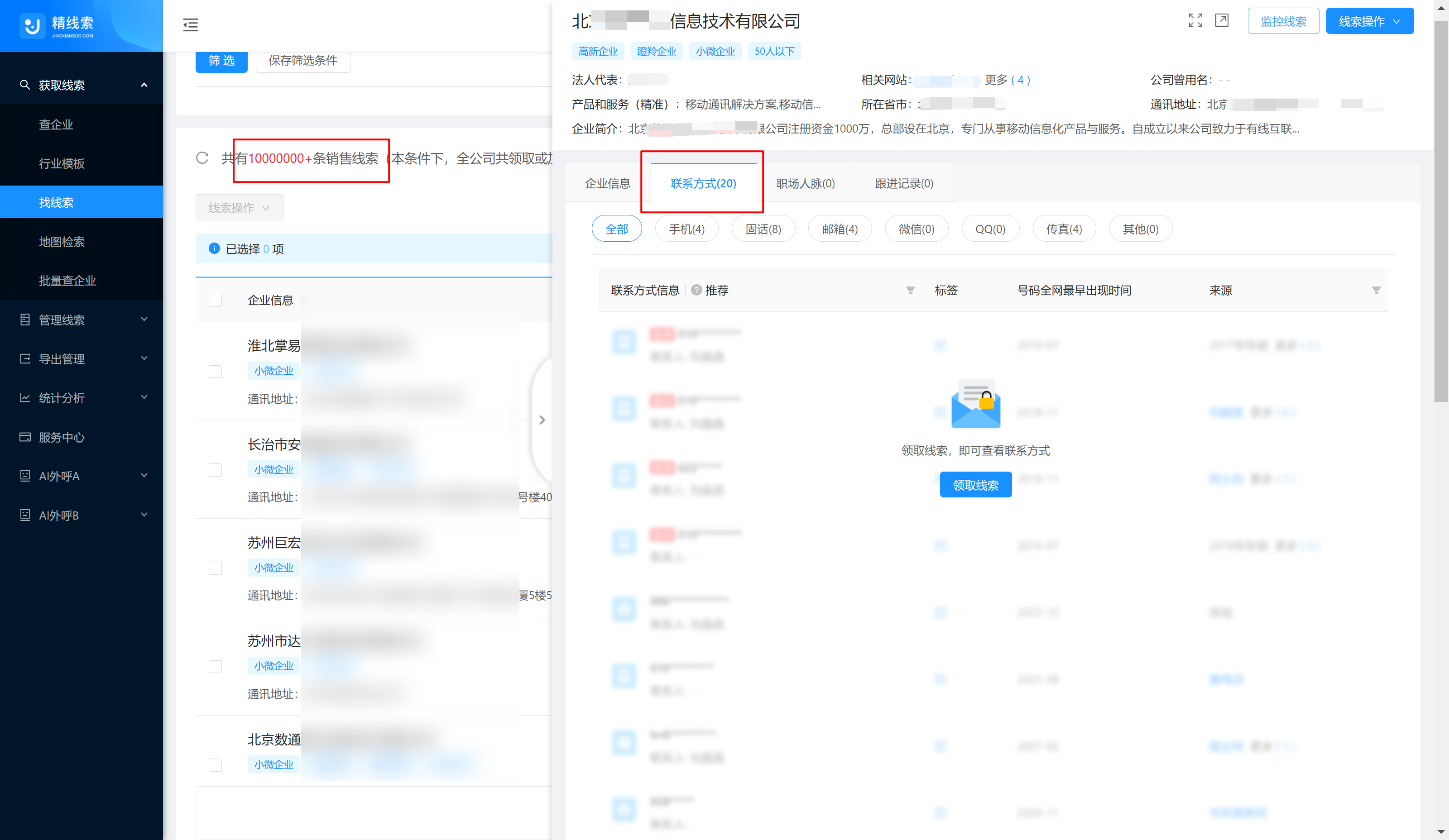This screenshot has width=1449, height=840.
Task: Click the sidebar collapse menu icon
Action: (x=190, y=25)
